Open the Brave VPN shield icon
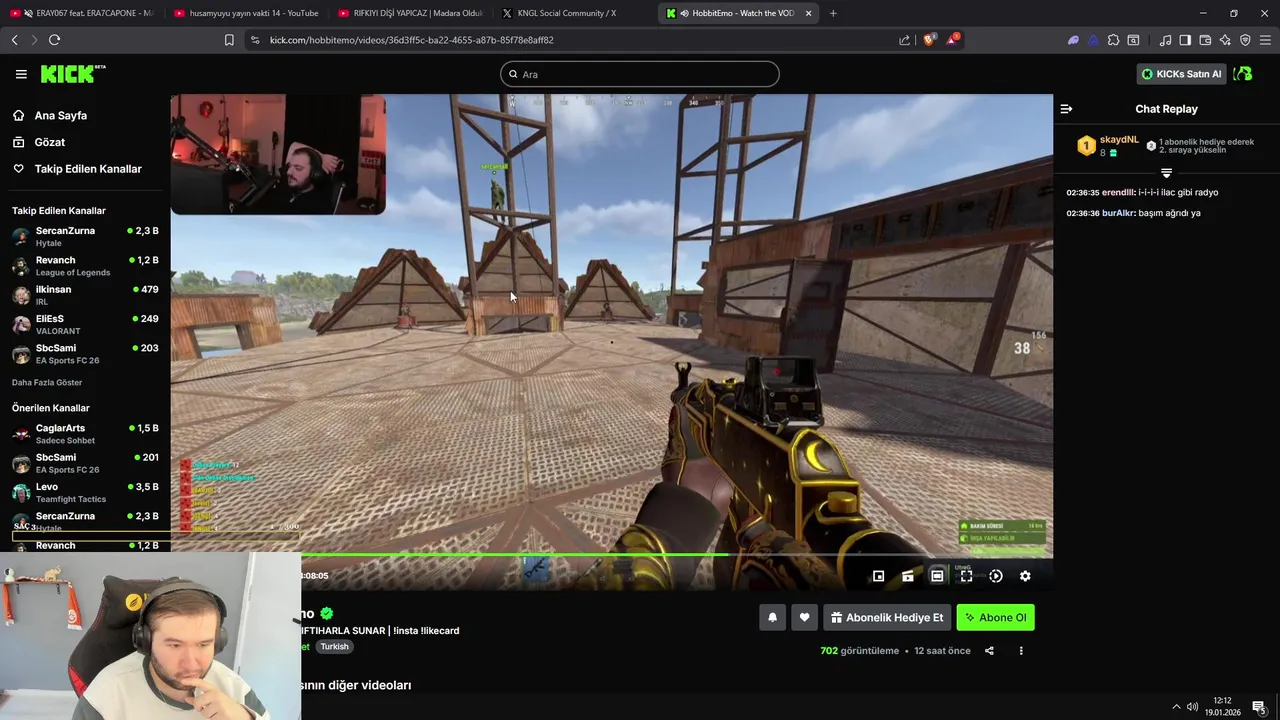Screen dimensions: 1280x720 1245,40
